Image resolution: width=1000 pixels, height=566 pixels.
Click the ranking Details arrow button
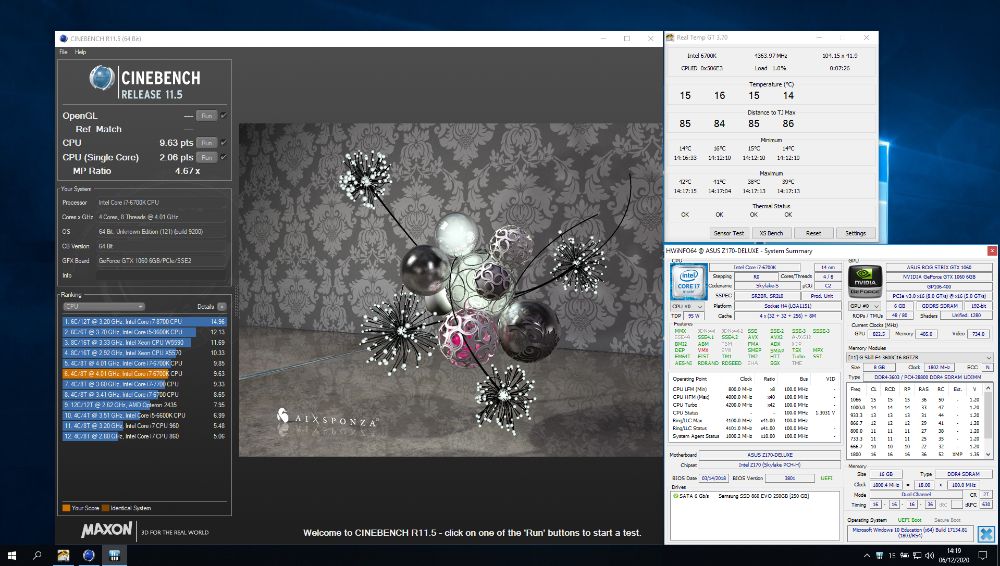221,307
